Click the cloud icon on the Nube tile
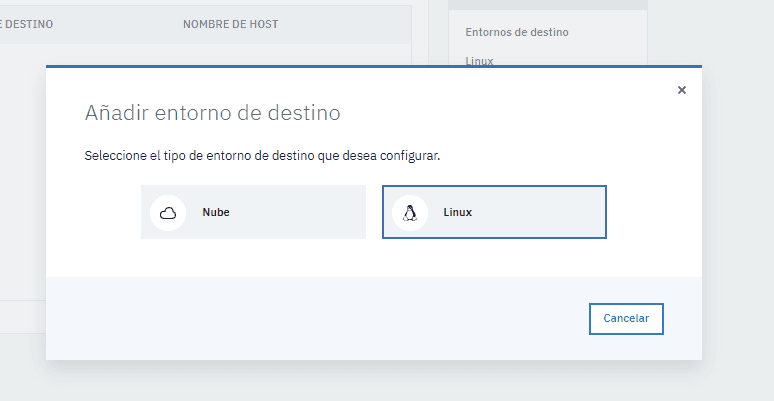The width and height of the screenshot is (774, 401). (x=168, y=212)
